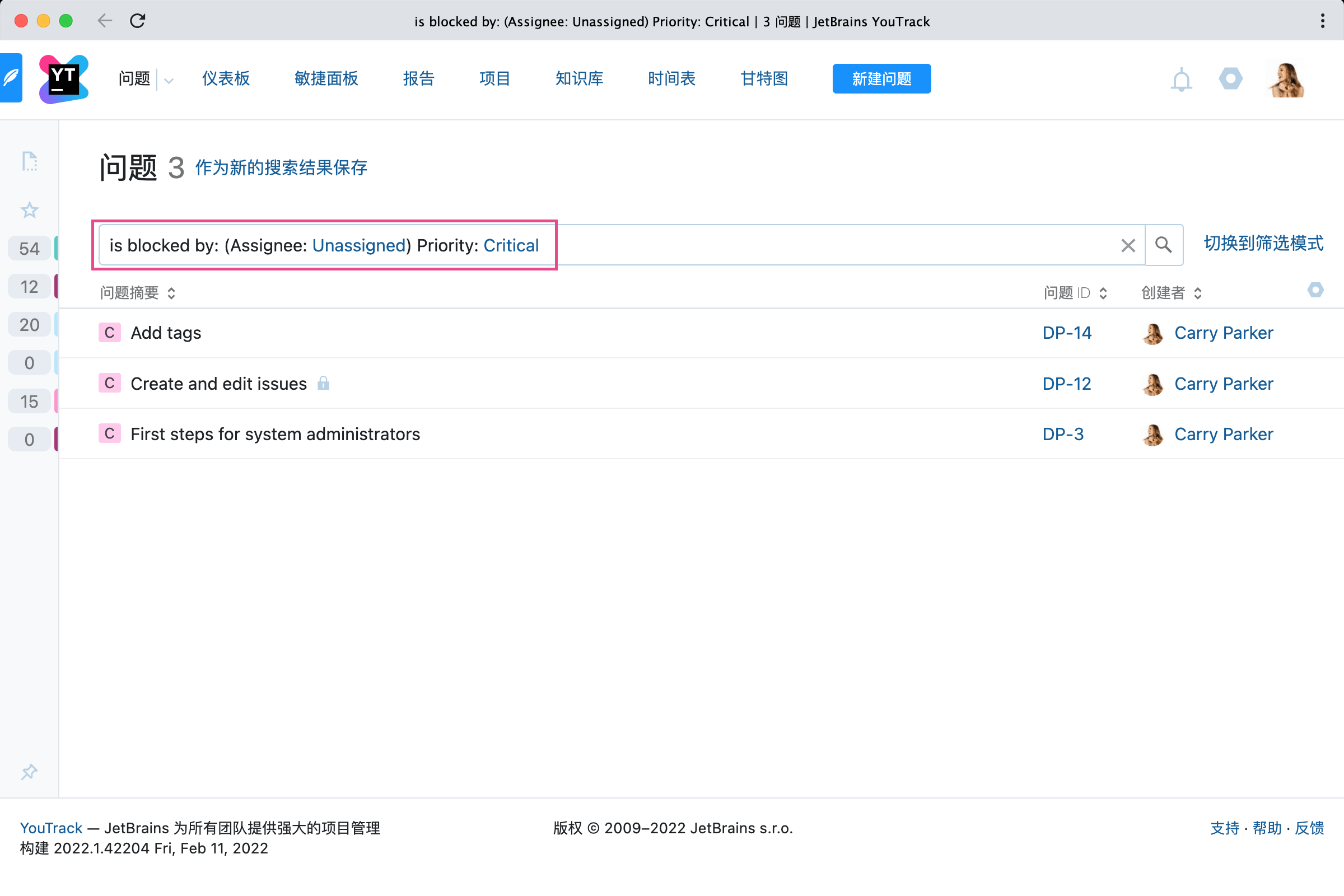Click the magnifier search button
The image size is (1344, 896).
(x=1164, y=245)
